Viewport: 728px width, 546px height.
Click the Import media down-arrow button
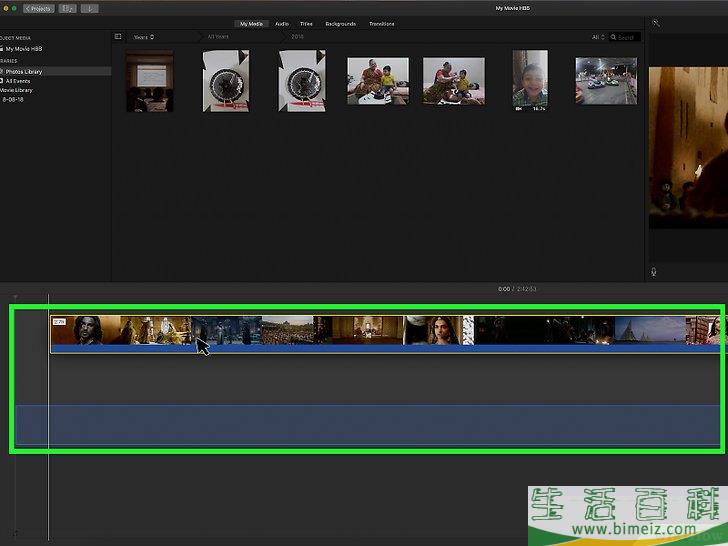(x=90, y=8)
